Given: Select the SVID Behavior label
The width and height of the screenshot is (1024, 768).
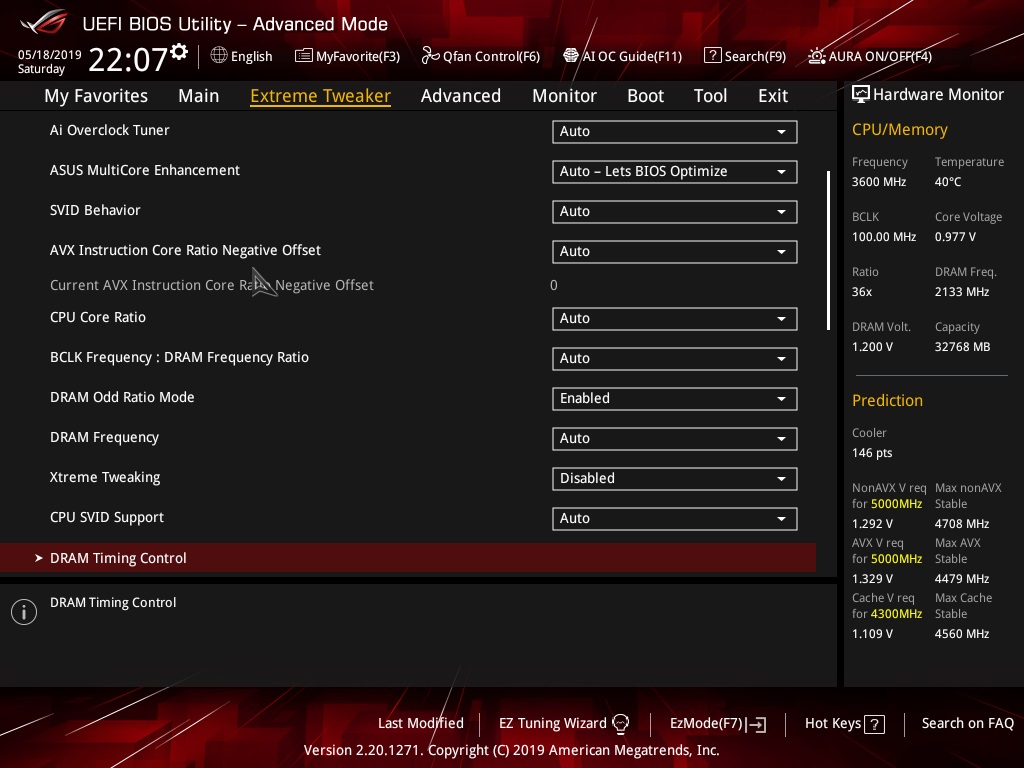Looking at the screenshot, I should [x=95, y=210].
